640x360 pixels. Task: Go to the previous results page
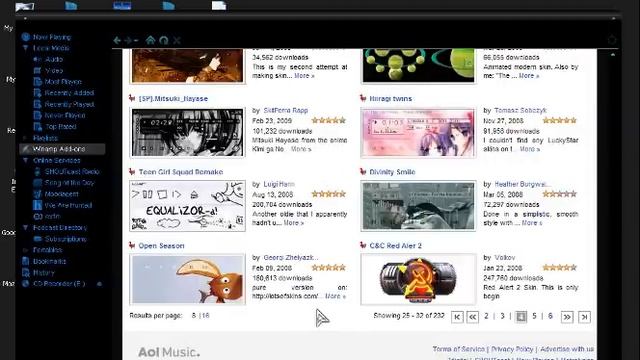tap(473, 317)
